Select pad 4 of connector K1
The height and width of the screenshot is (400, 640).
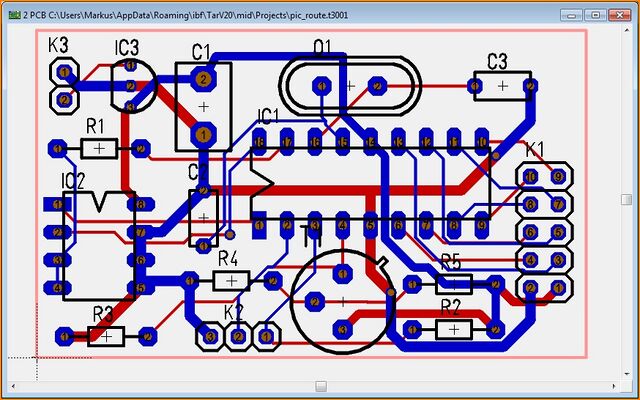coord(530,260)
